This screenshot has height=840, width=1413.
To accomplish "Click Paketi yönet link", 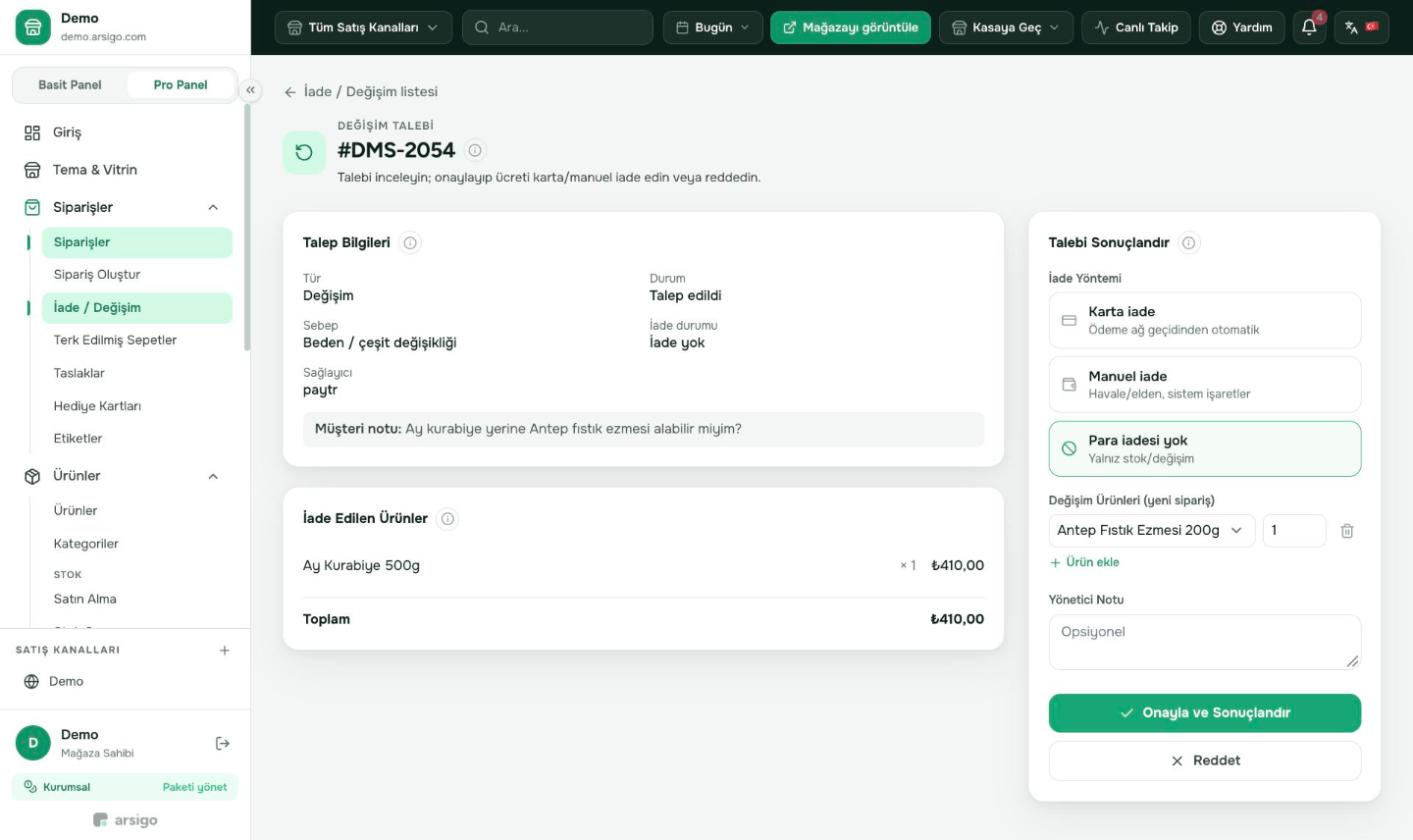I will [195, 787].
